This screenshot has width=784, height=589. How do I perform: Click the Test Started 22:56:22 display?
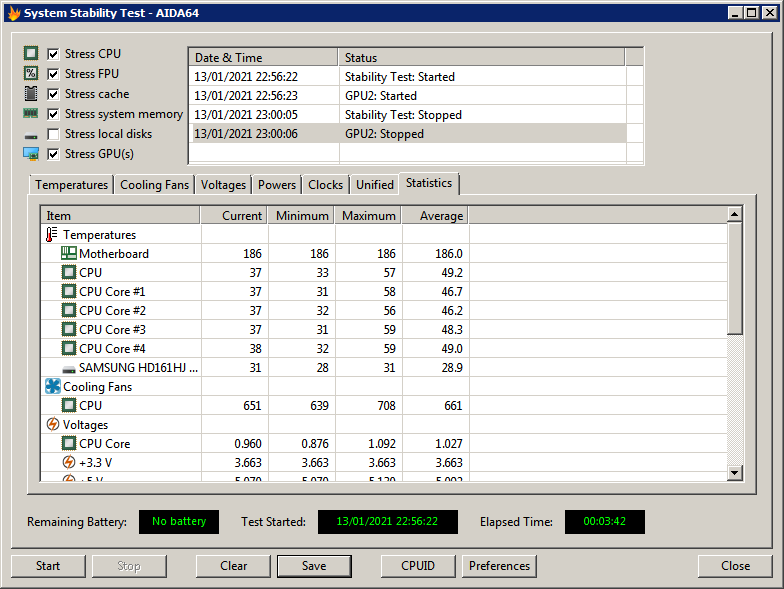click(388, 522)
